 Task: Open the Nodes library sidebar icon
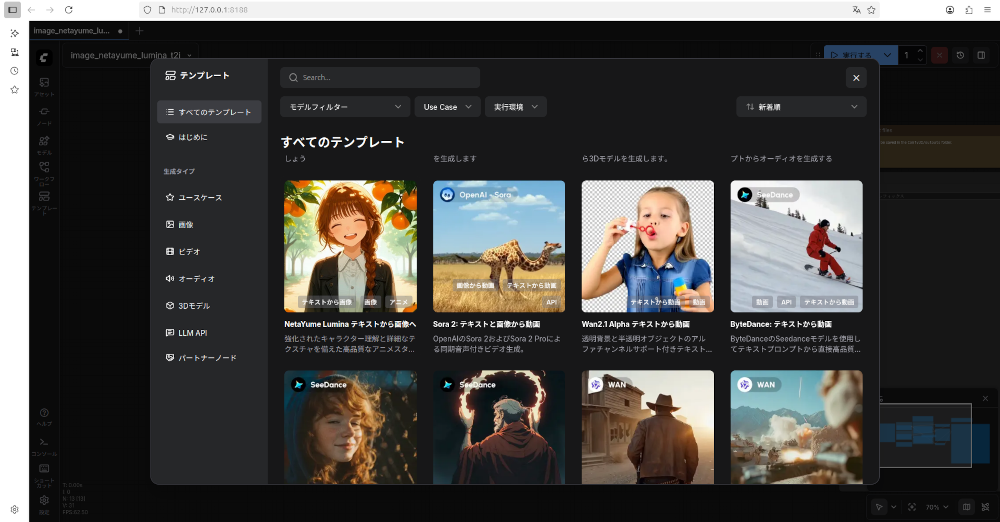[x=44, y=116]
